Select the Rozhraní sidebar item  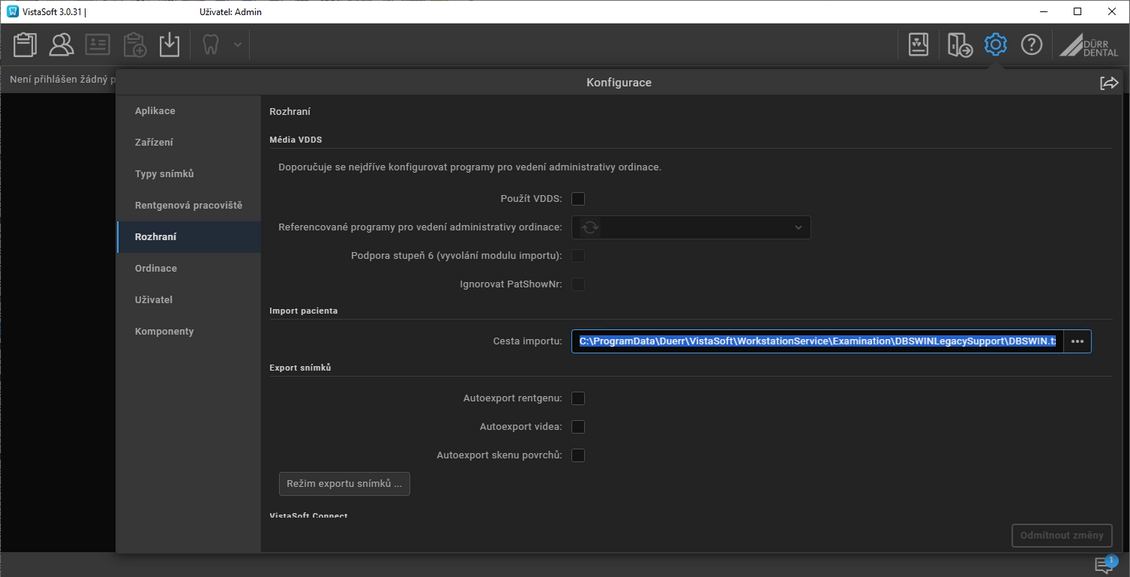tap(189, 237)
